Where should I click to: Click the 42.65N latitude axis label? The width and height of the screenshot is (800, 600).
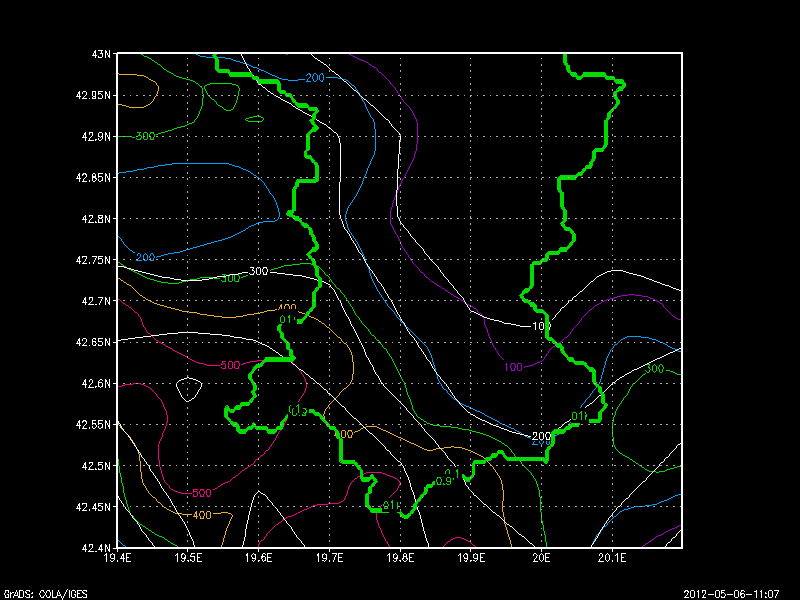(93, 342)
